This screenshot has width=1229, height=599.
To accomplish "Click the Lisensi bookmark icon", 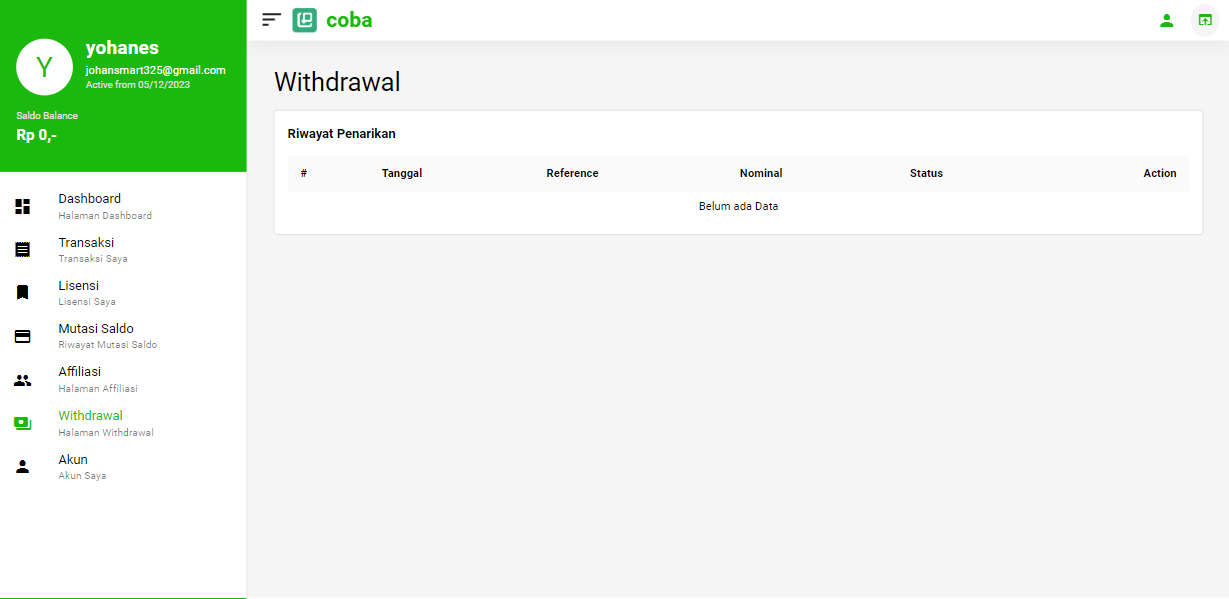I will [x=23, y=293].
